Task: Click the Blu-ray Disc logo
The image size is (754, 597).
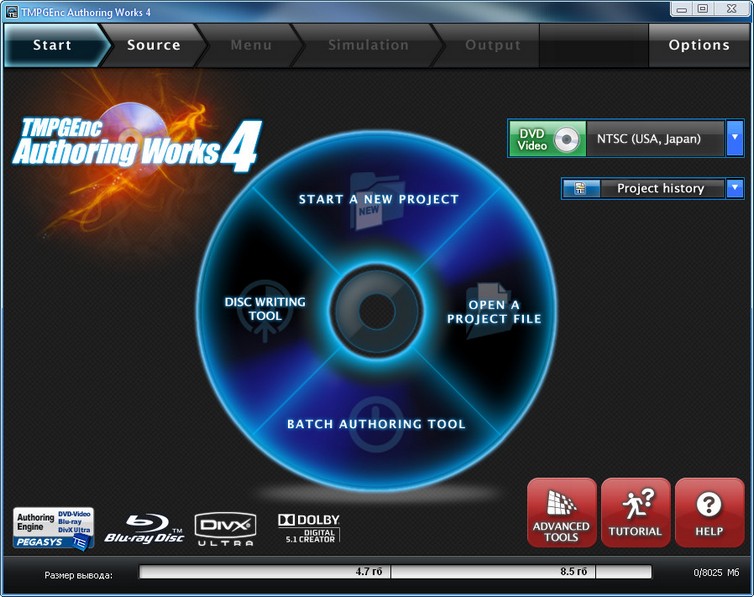Action: [x=143, y=527]
